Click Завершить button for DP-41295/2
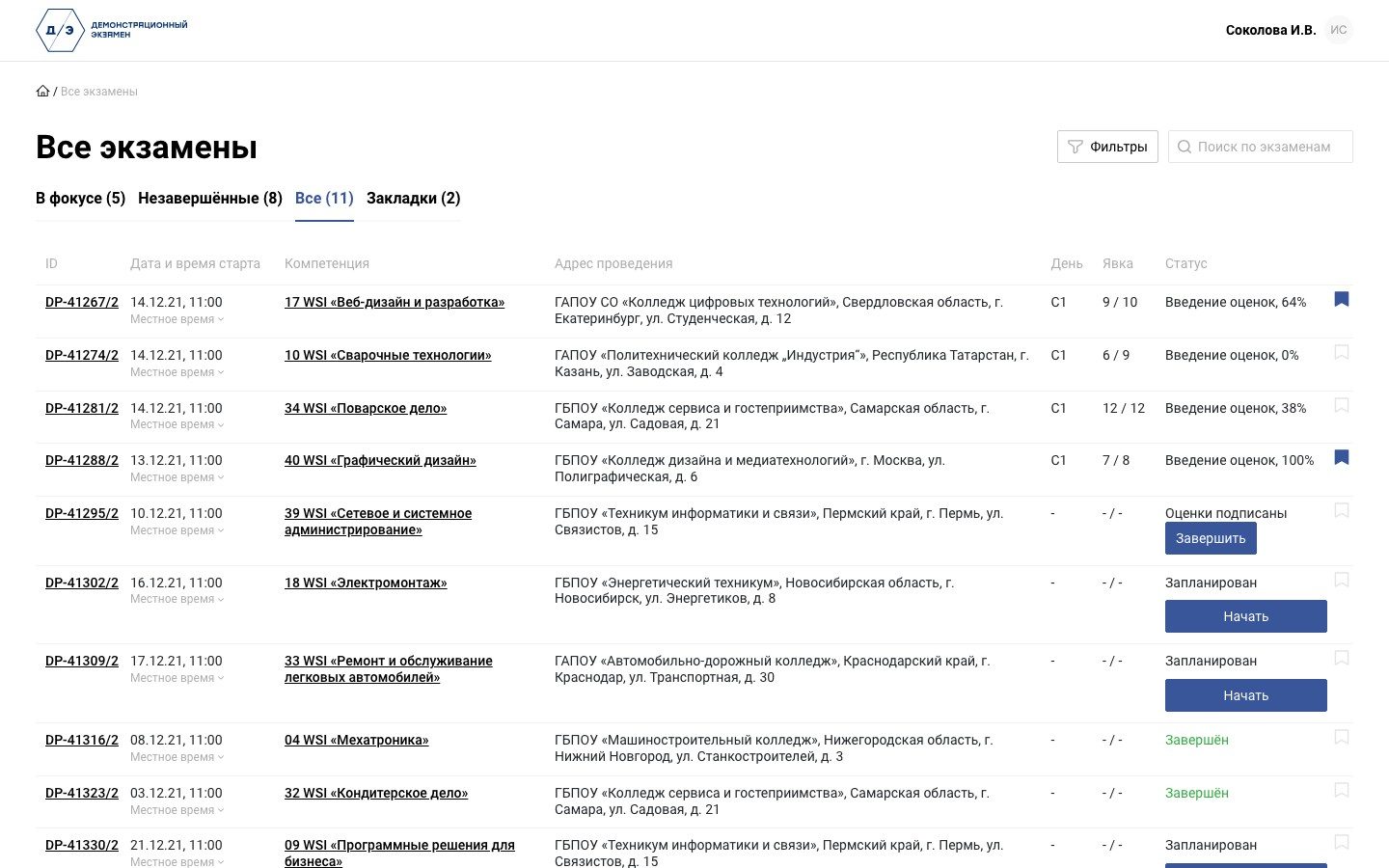The width and height of the screenshot is (1389, 868). 1211,538
